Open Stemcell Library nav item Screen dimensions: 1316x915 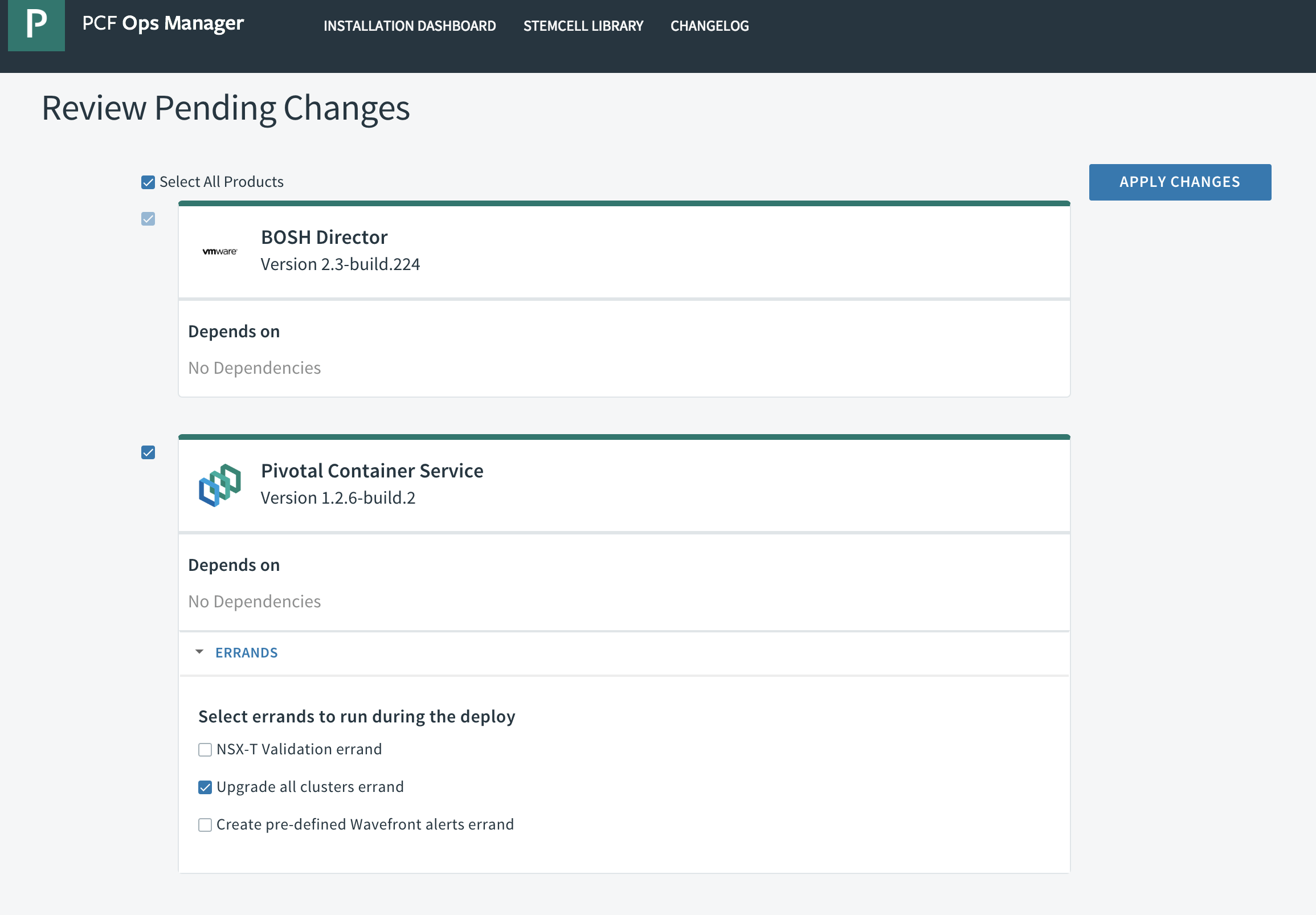583,26
